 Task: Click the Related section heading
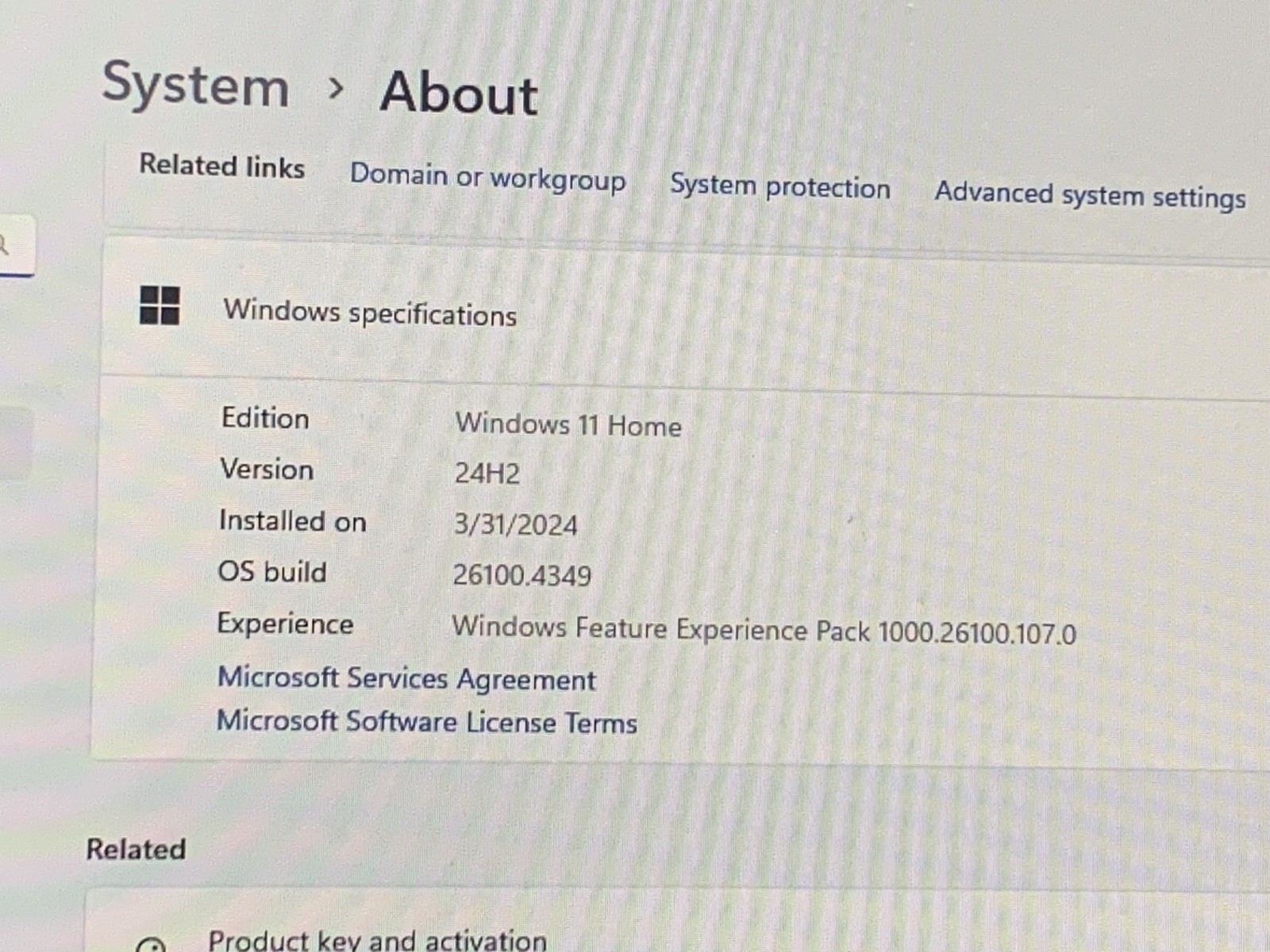pyautogui.click(x=136, y=849)
